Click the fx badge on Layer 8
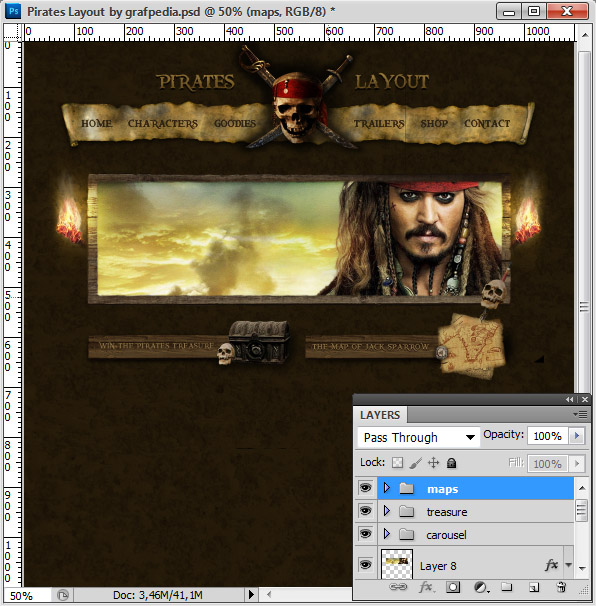Screen dimensions: 596x606 552,565
